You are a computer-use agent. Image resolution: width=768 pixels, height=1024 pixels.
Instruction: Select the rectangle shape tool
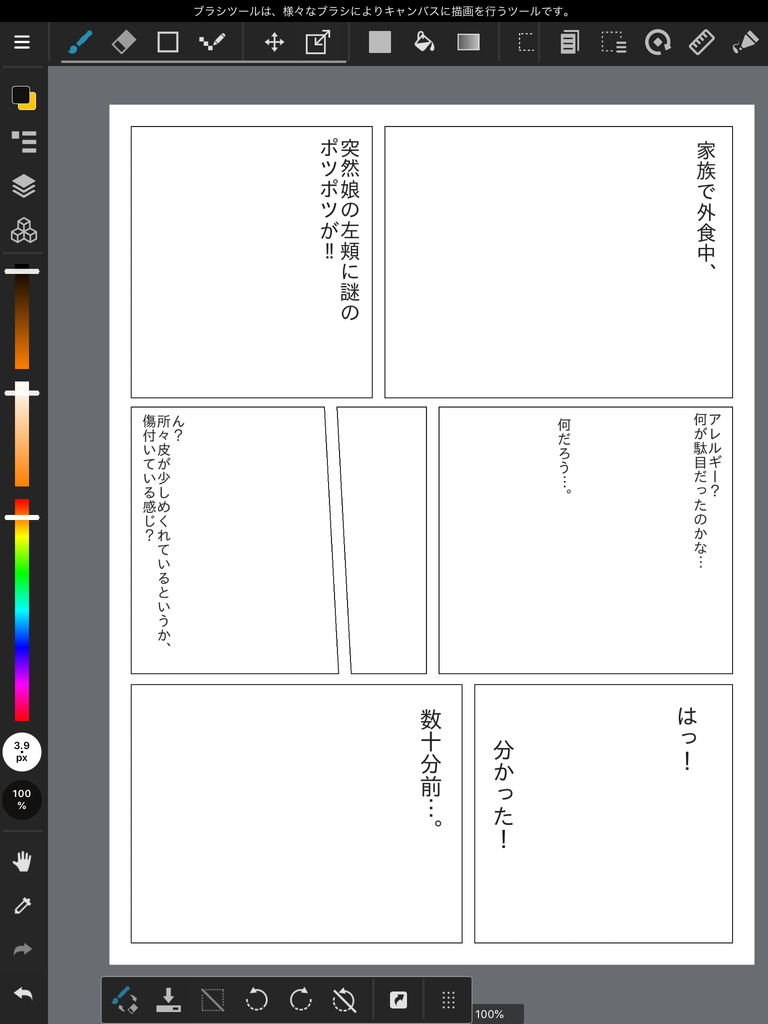[x=168, y=42]
